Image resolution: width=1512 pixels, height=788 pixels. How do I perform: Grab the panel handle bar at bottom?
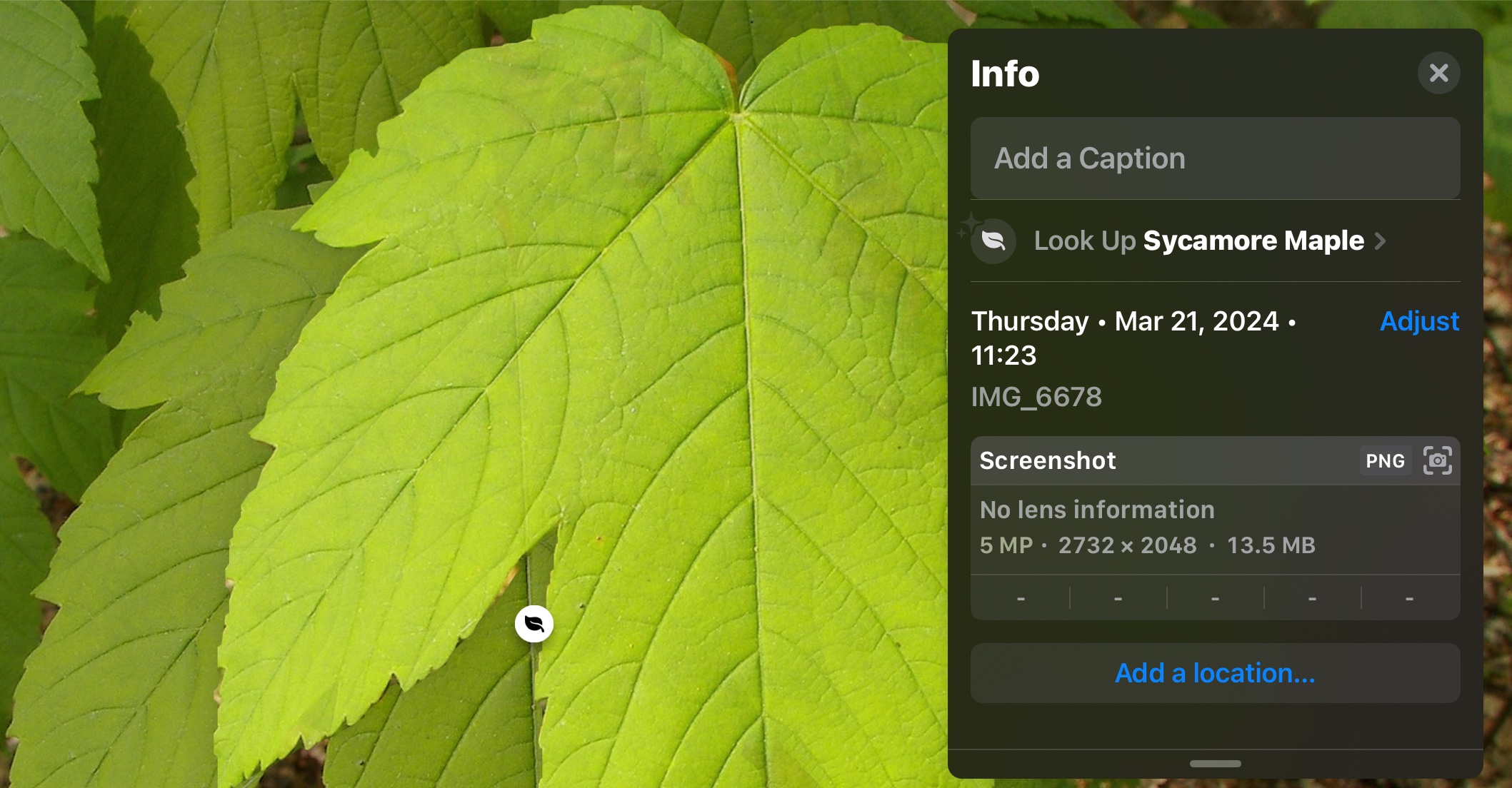point(1215,764)
